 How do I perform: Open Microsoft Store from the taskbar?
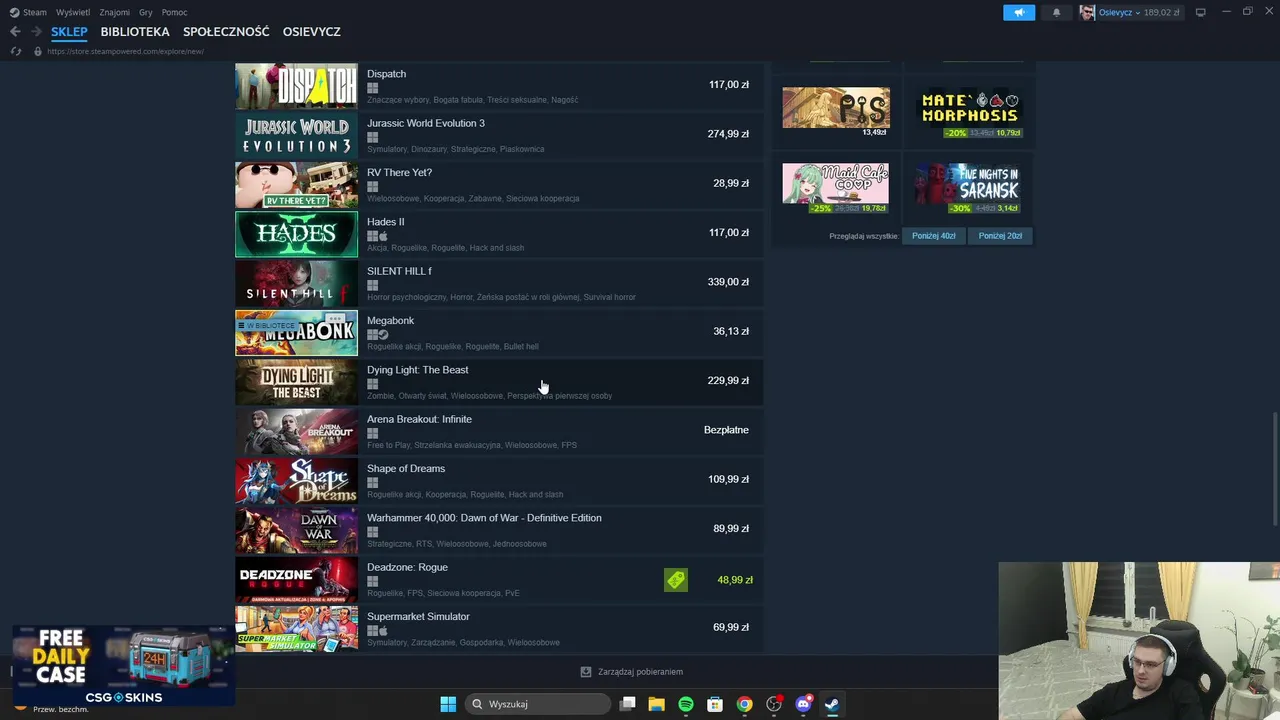point(715,704)
